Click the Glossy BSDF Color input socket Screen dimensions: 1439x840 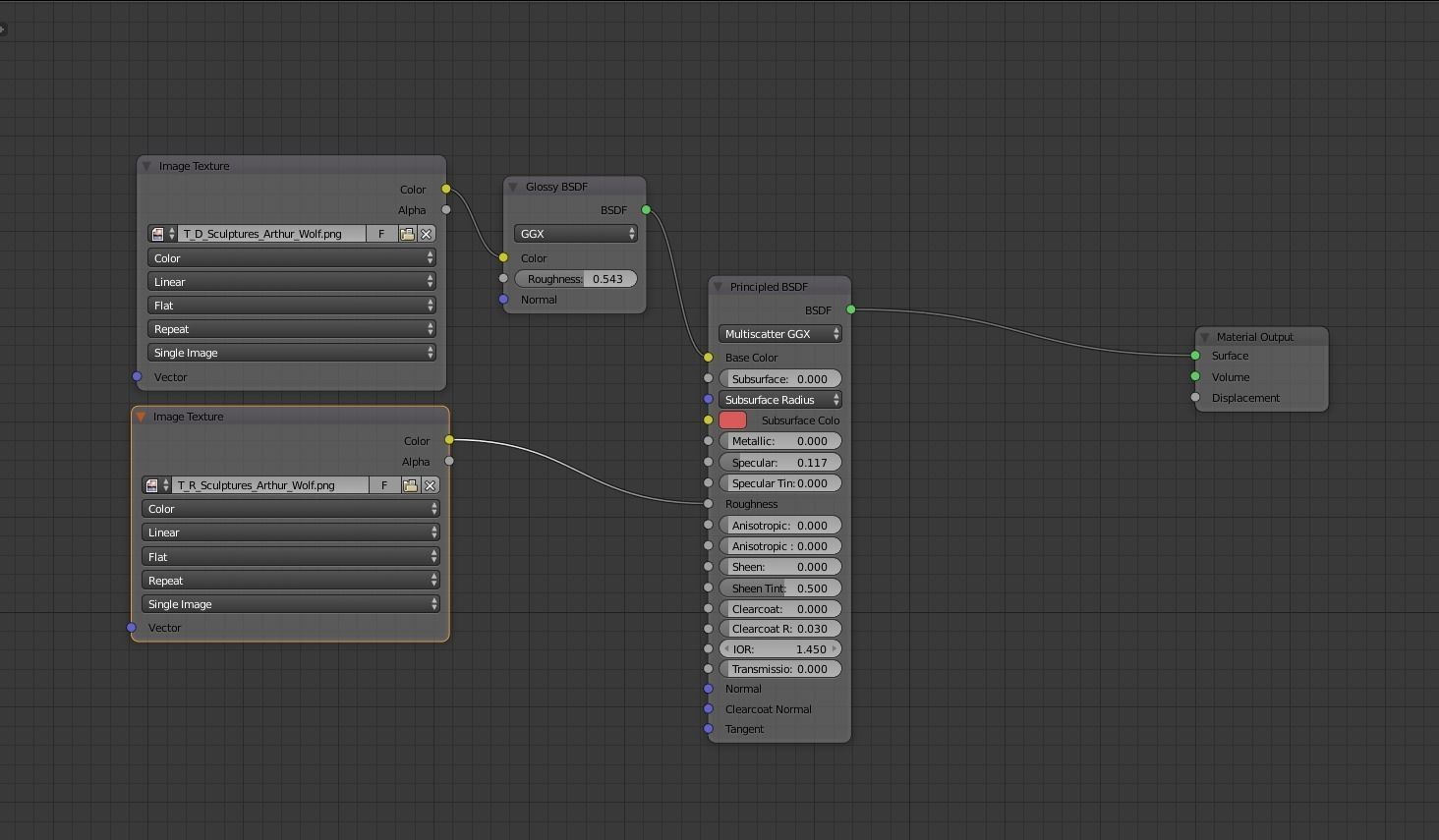(503, 257)
